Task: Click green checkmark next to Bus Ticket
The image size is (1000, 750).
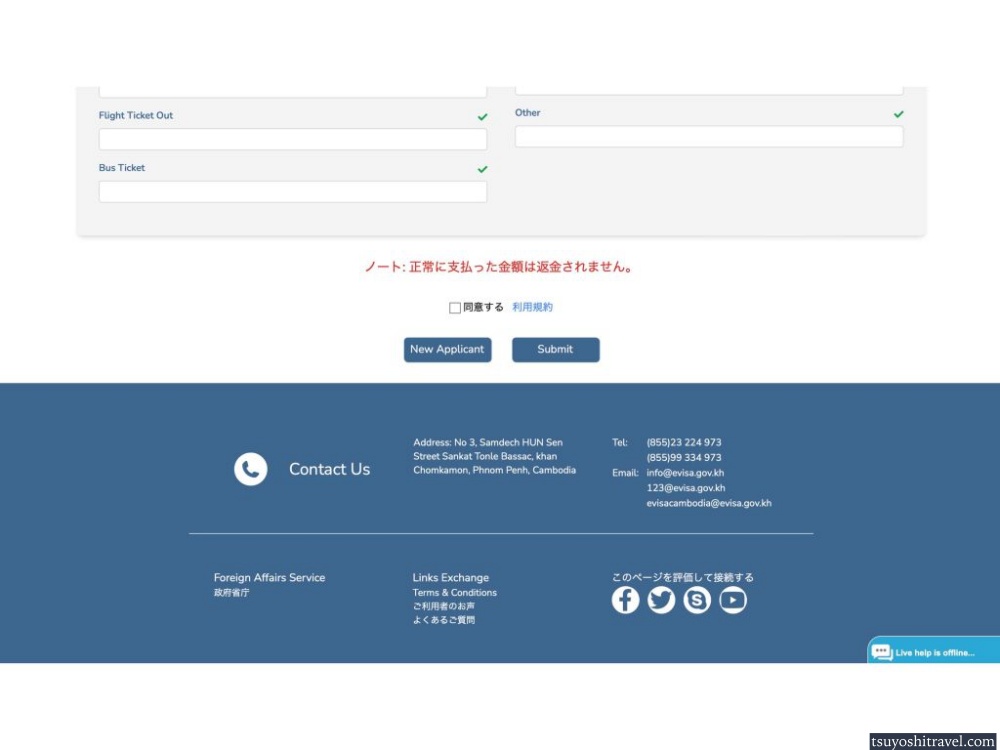Action: pyautogui.click(x=482, y=169)
